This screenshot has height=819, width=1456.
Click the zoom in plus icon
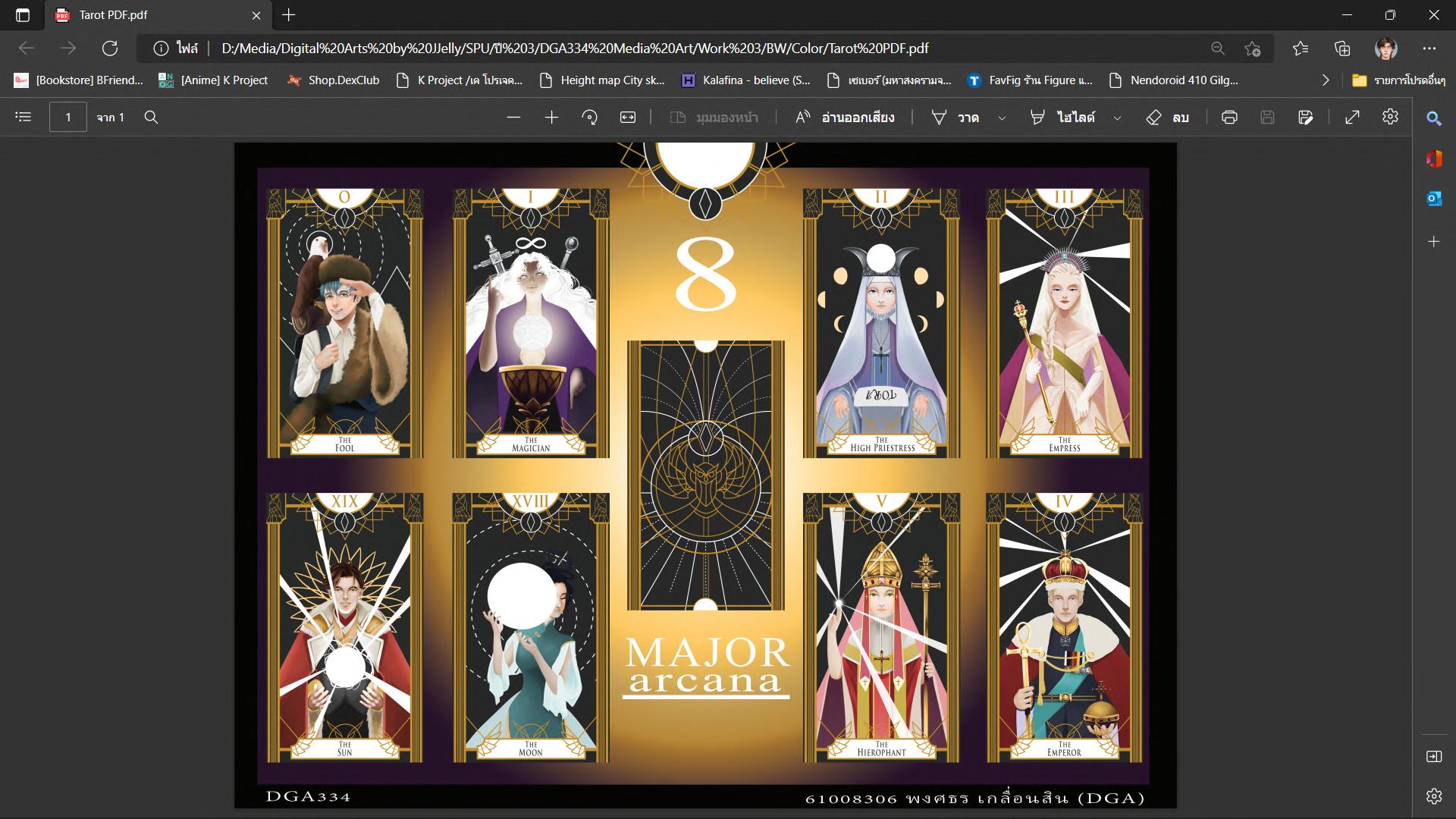click(x=551, y=118)
